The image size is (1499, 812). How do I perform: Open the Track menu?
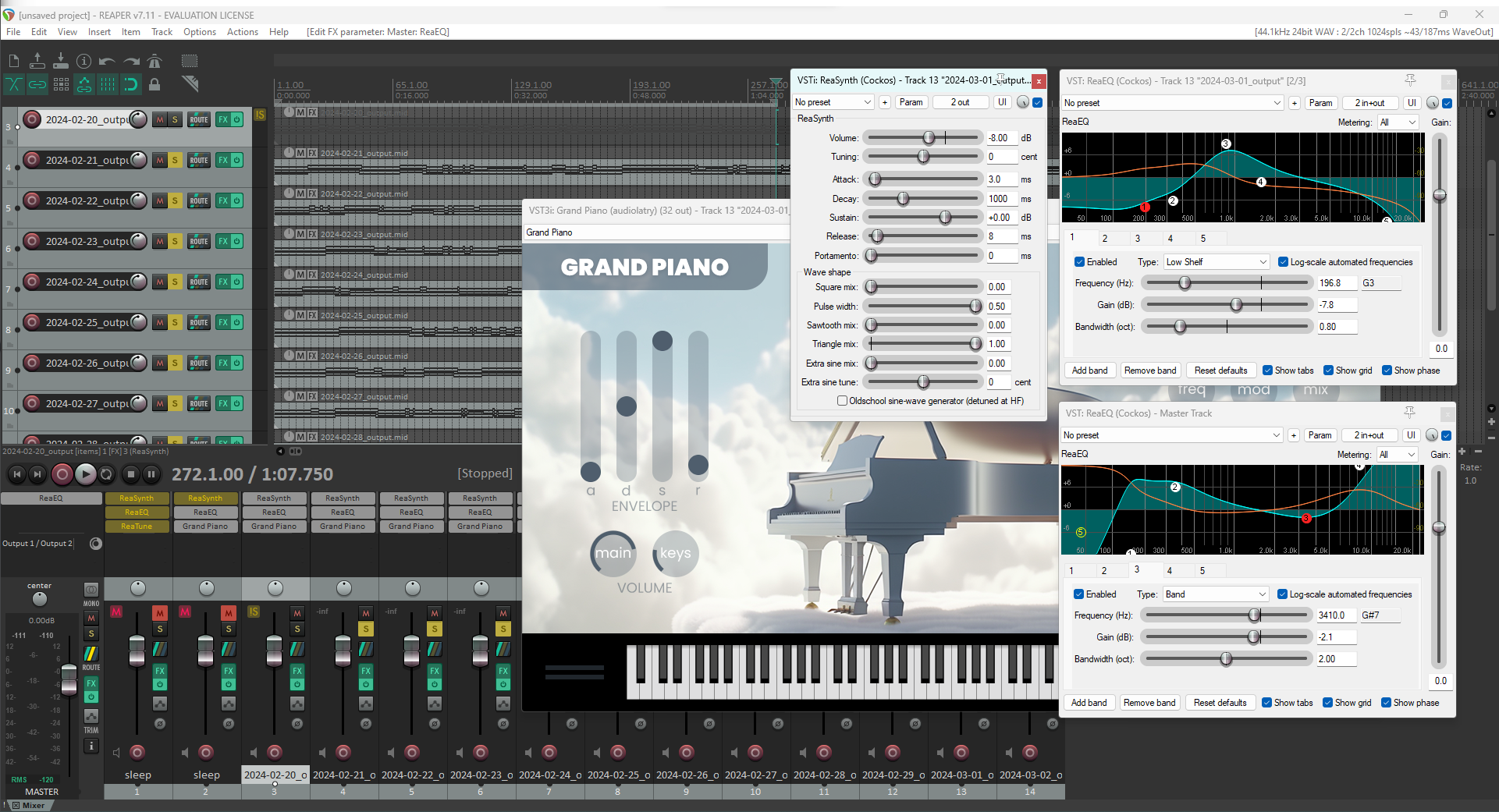[x=162, y=32]
